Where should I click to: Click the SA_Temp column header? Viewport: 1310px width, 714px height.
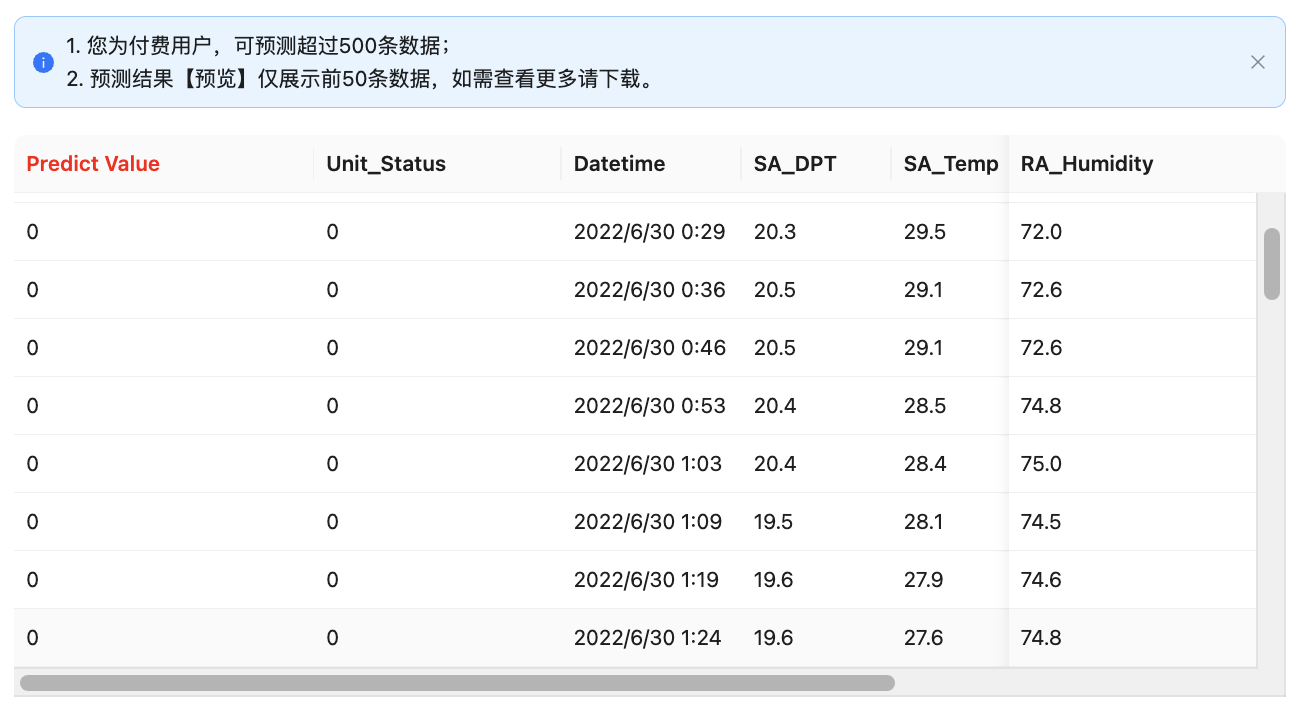click(950, 164)
